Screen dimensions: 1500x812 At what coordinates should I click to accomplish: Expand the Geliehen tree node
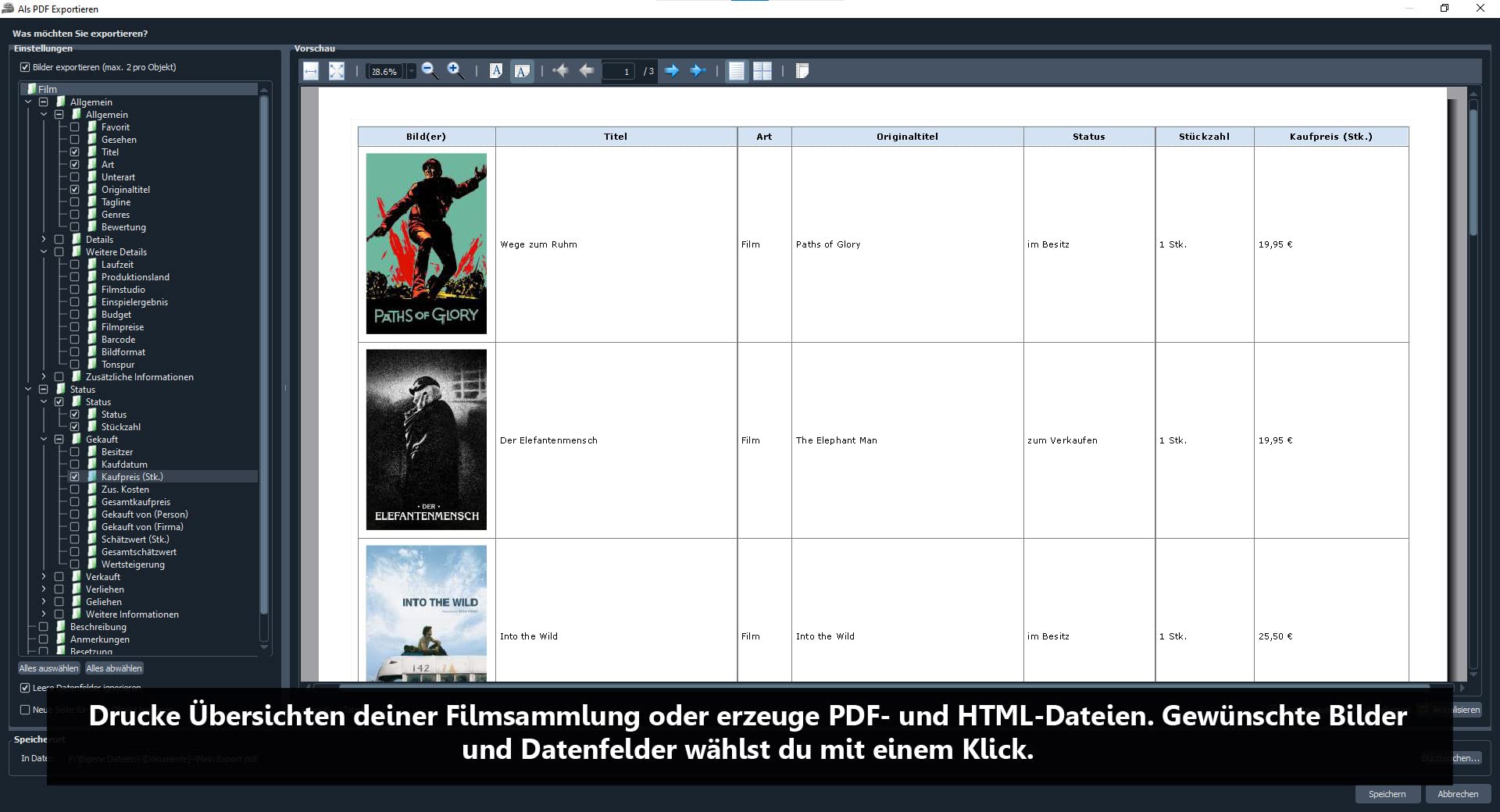coord(44,602)
